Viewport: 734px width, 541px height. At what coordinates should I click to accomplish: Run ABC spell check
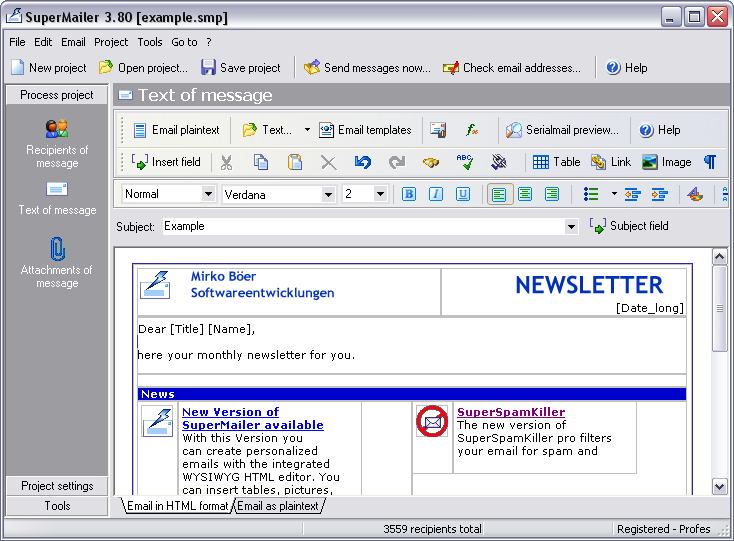coord(465,162)
